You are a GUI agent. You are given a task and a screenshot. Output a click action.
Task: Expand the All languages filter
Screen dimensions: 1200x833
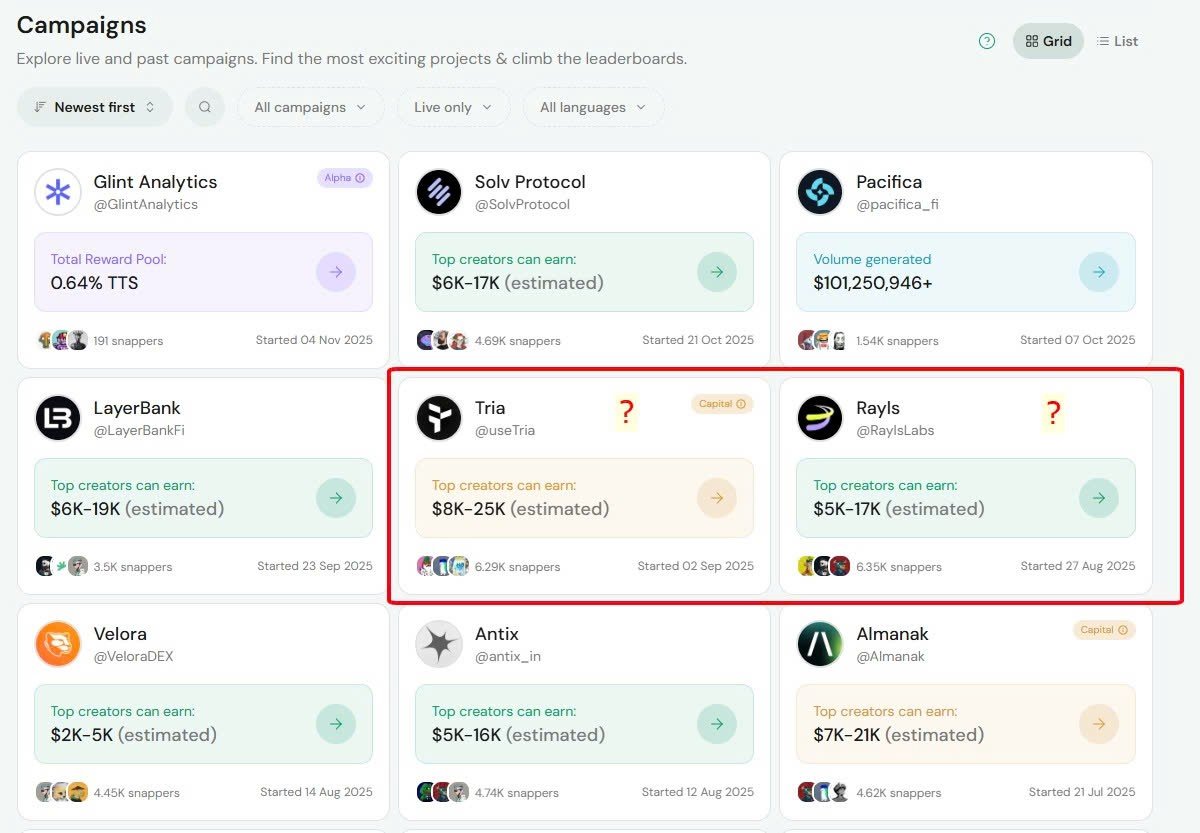tap(593, 107)
